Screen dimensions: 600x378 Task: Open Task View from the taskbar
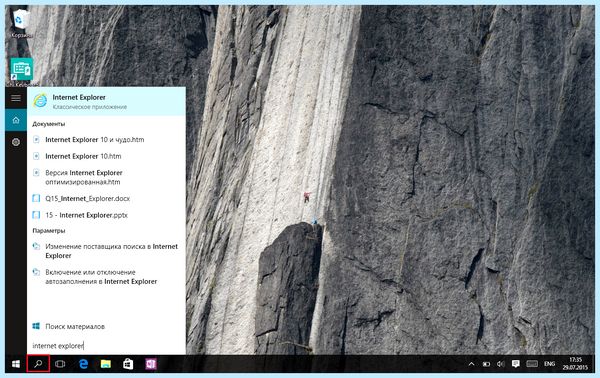point(60,364)
